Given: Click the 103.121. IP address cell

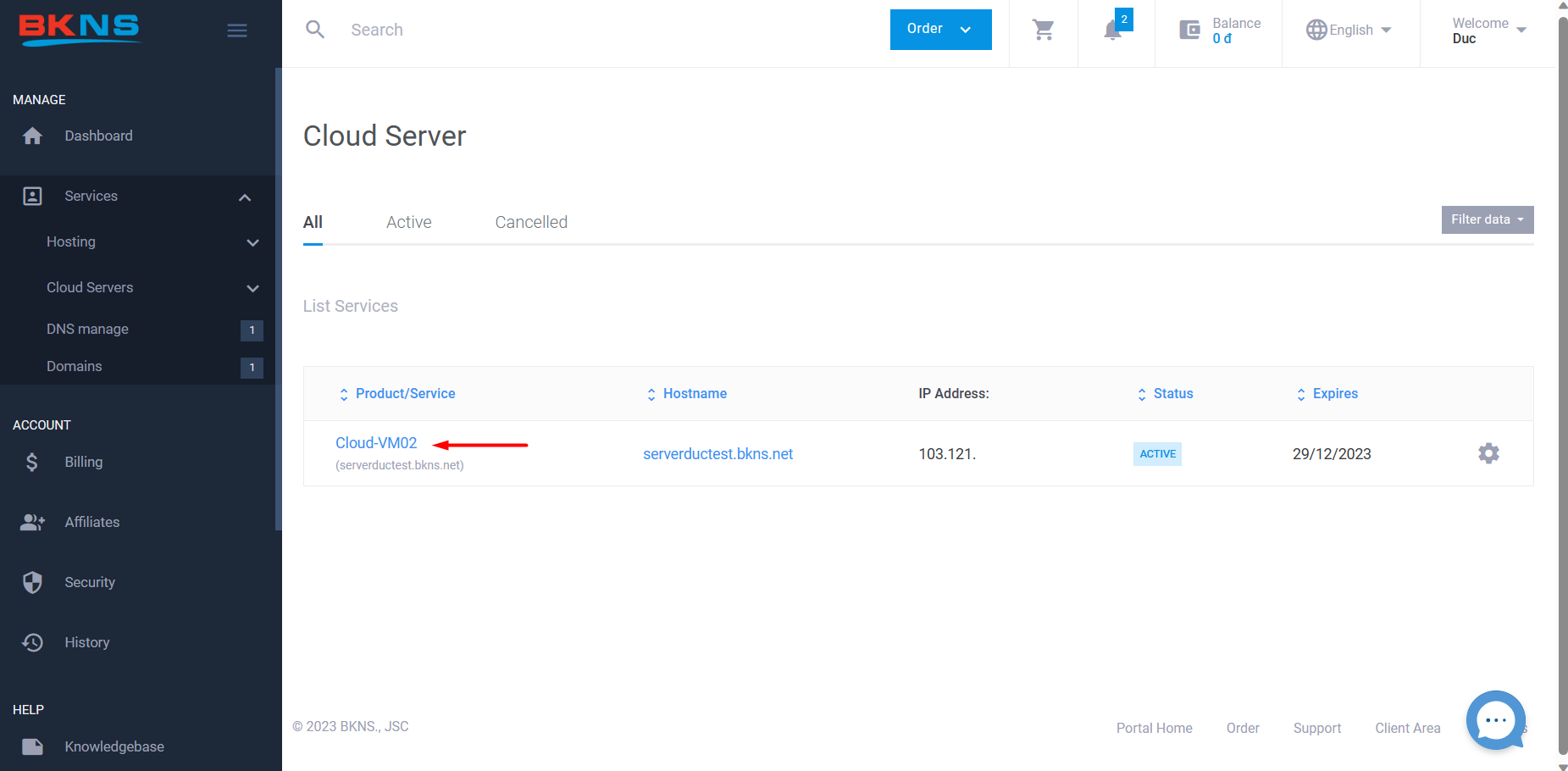Looking at the screenshot, I should (947, 454).
